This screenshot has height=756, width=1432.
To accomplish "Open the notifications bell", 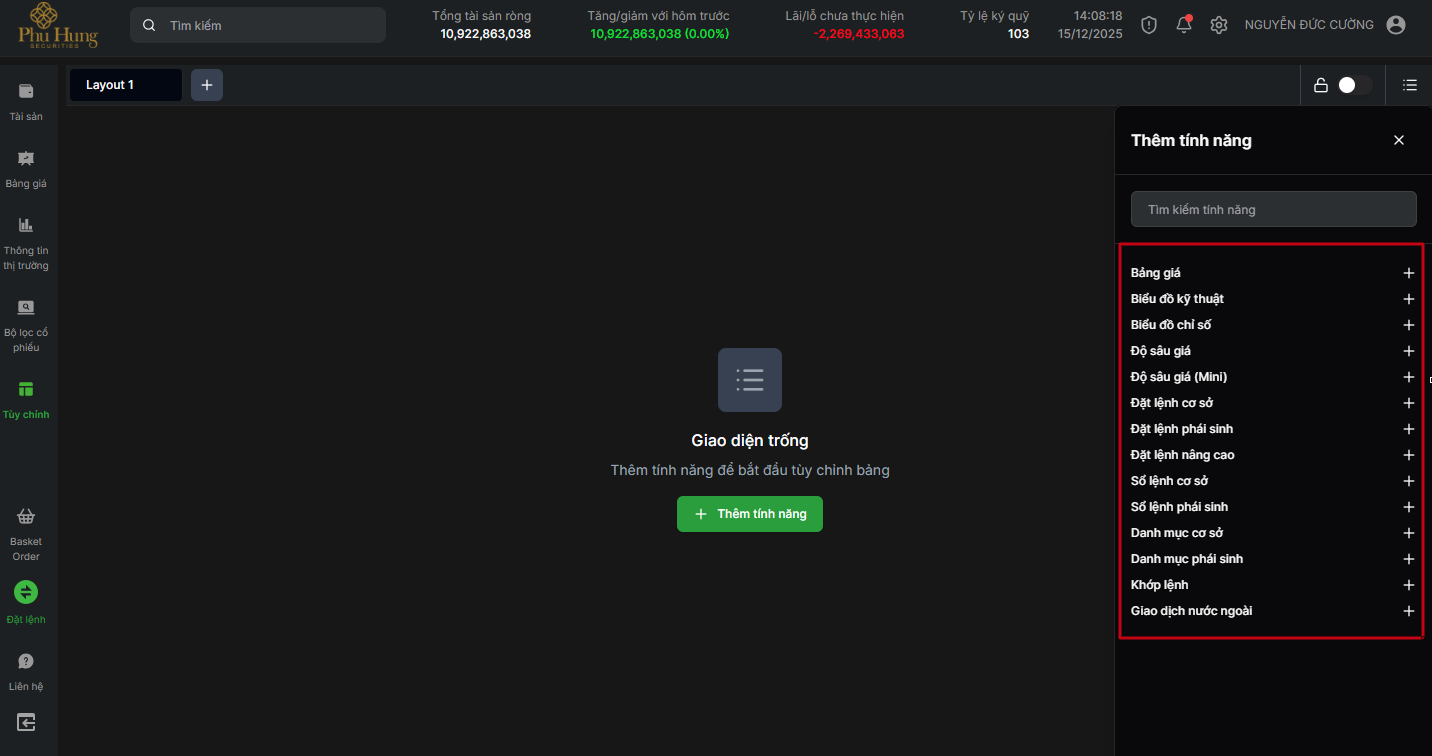I will coord(1184,25).
